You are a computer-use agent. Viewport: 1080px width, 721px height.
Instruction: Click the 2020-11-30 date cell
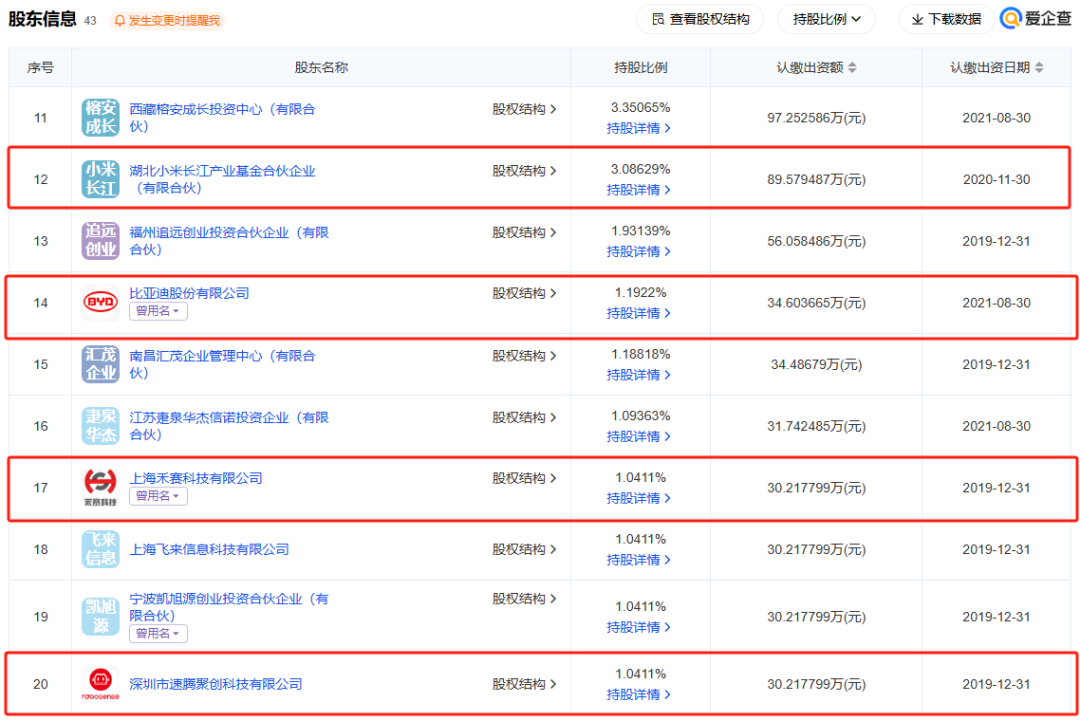pos(997,180)
